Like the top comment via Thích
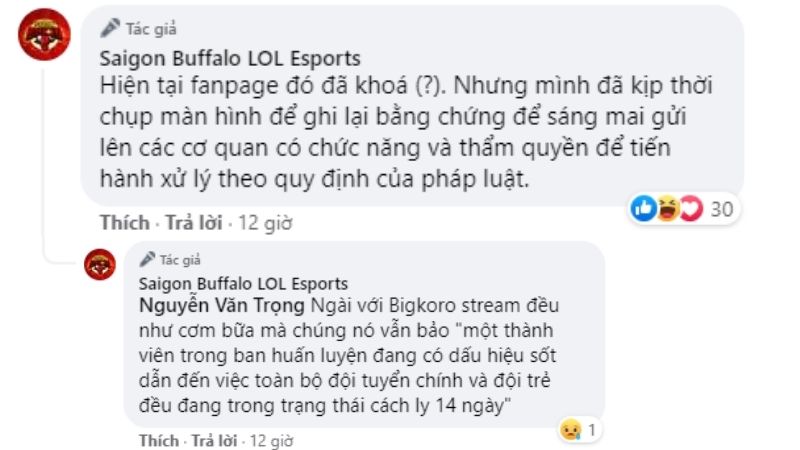This screenshot has width=800, height=450. (x=124, y=223)
